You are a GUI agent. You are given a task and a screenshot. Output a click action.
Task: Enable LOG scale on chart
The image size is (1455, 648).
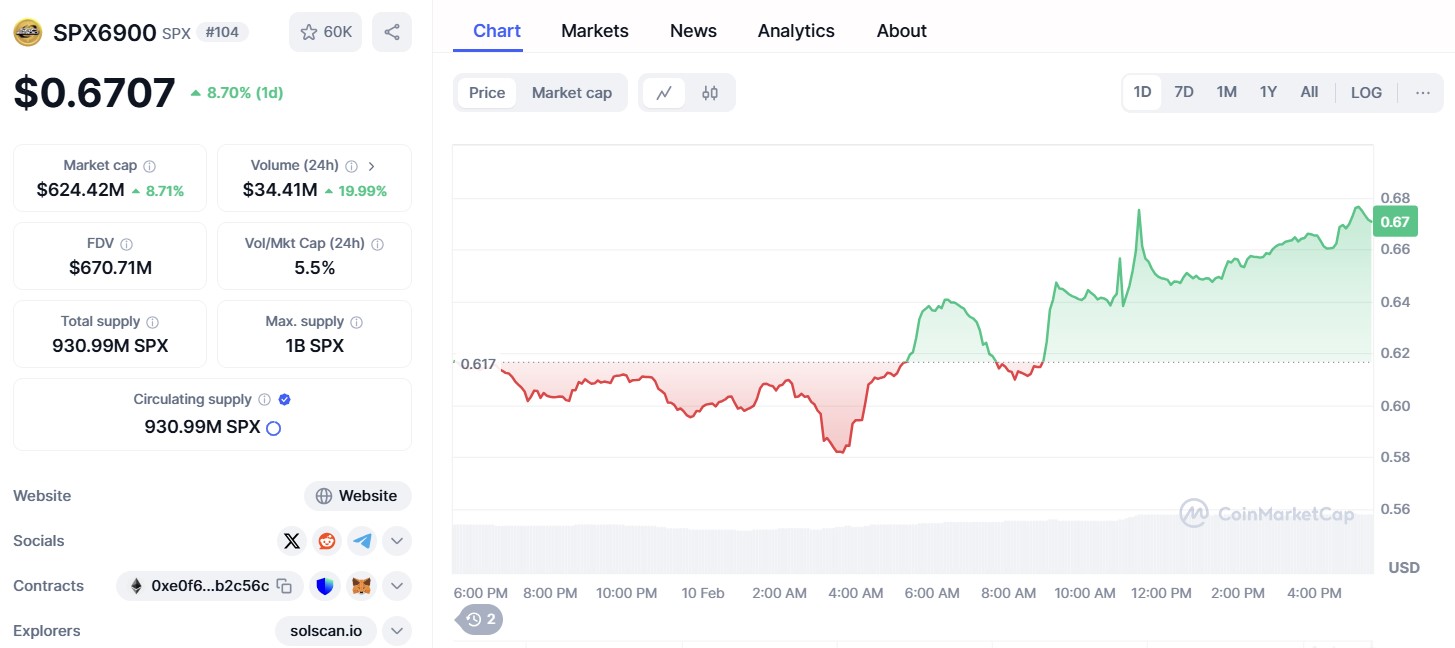1366,93
